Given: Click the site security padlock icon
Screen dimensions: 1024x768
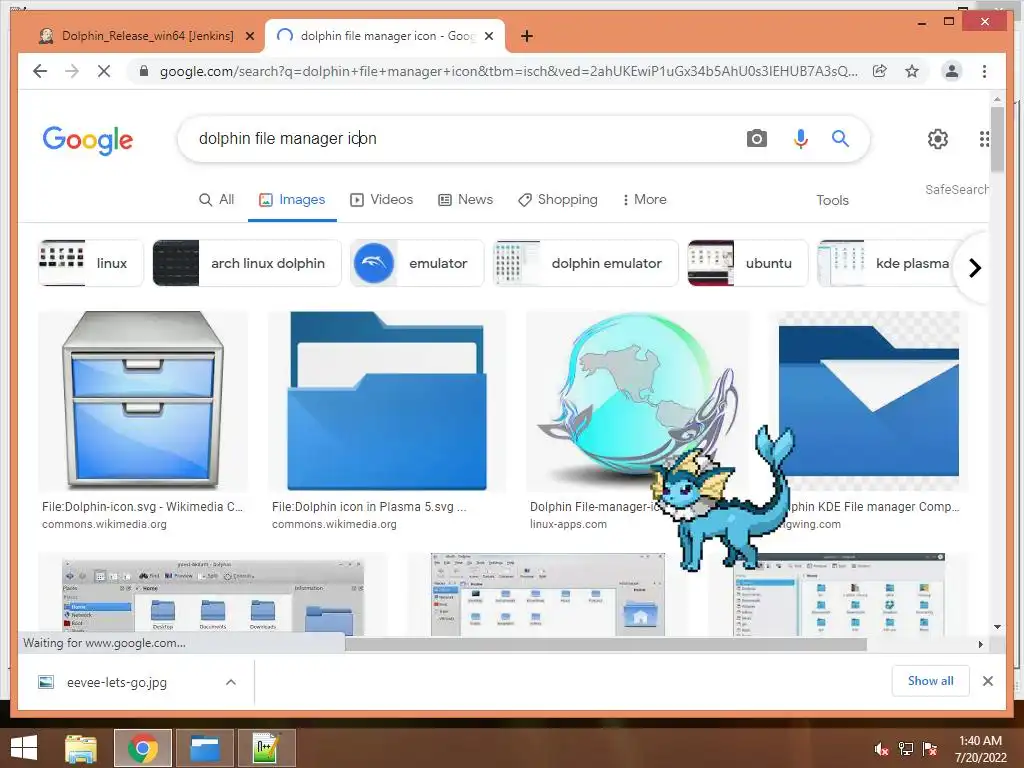Looking at the screenshot, I should tap(144, 71).
